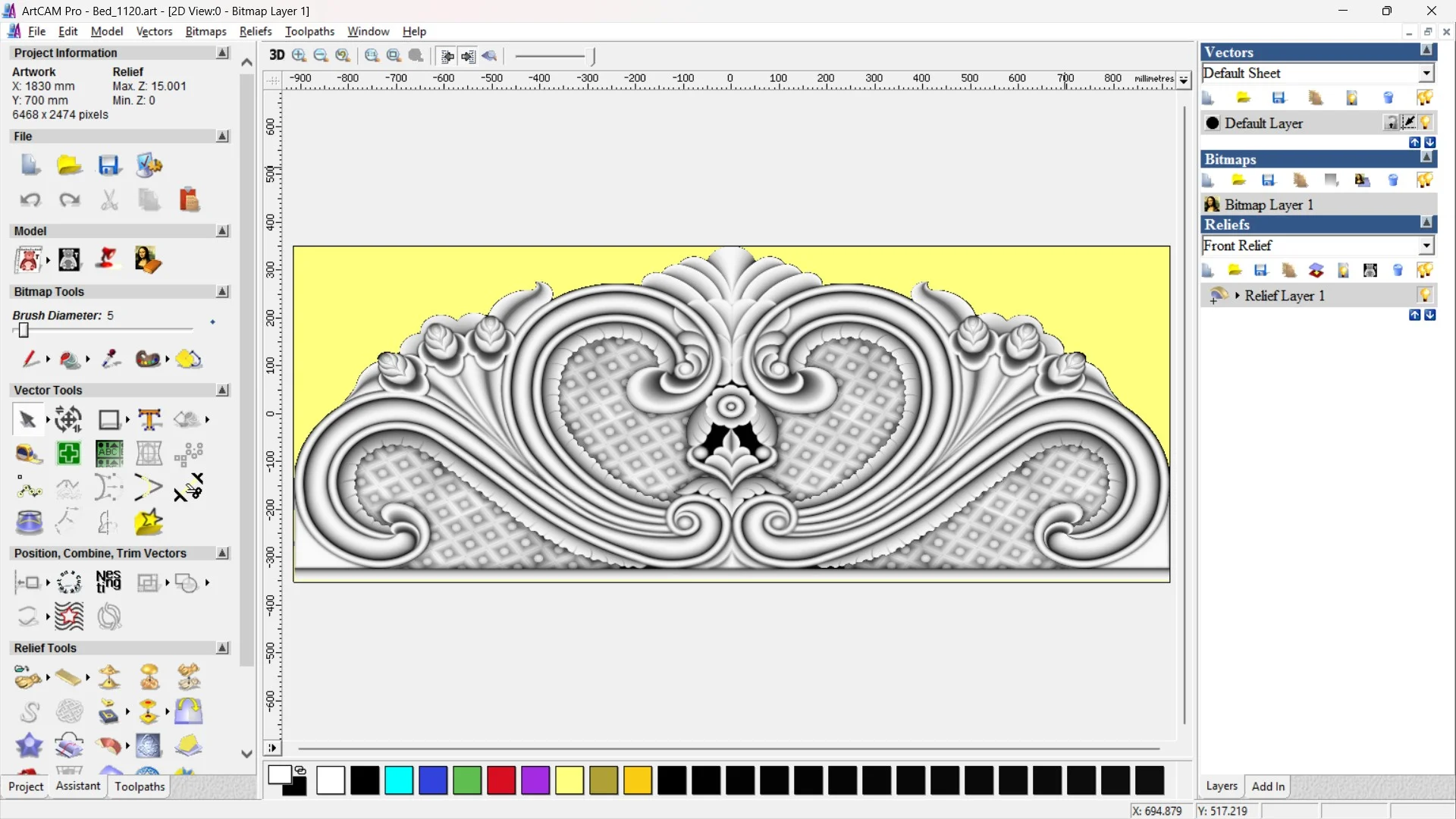Image resolution: width=1456 pixels, height=819 pixels.
Task: Switch to the Assistant tab
Action: (x=78, y=786)
